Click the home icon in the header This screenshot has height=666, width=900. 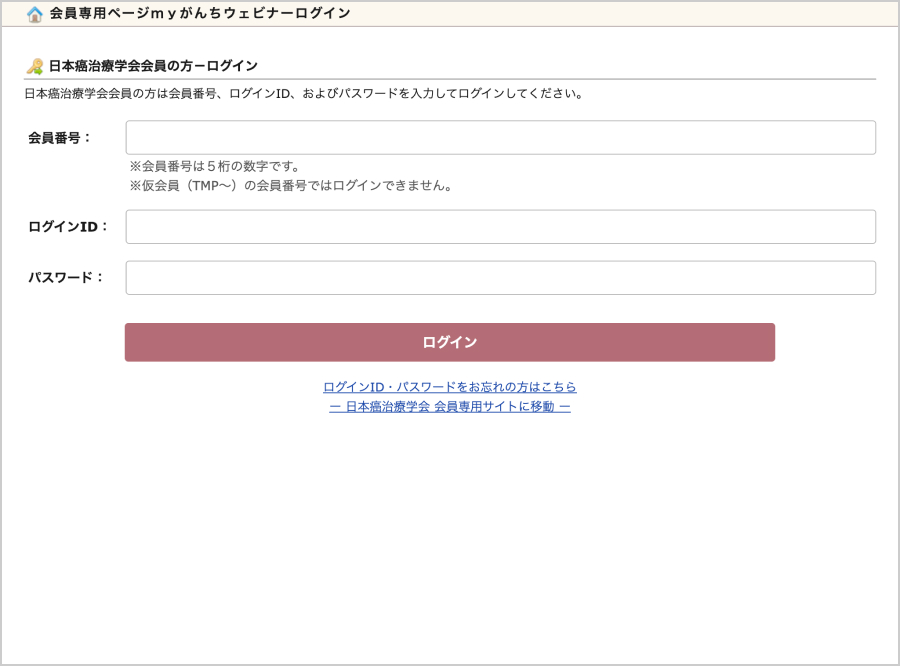(35, 14)
